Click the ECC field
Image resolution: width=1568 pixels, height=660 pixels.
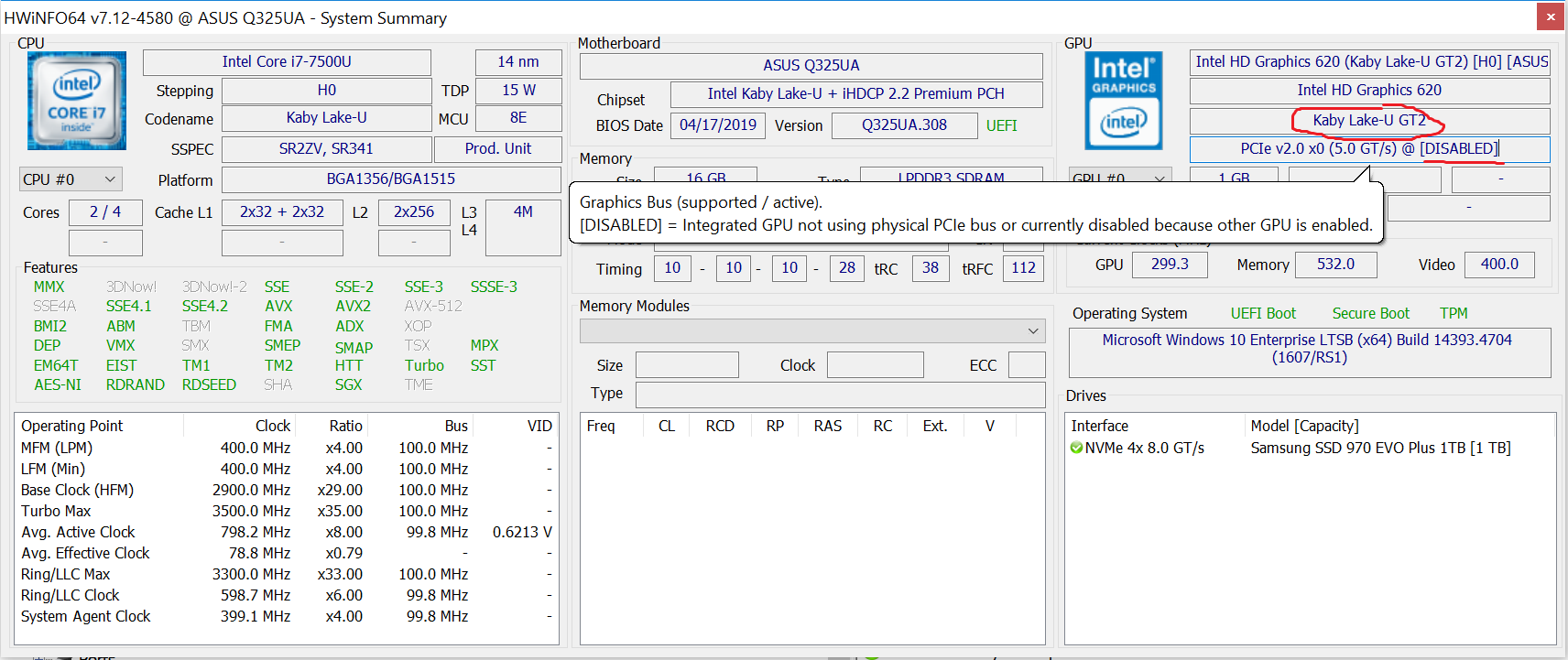[1027, 365]
